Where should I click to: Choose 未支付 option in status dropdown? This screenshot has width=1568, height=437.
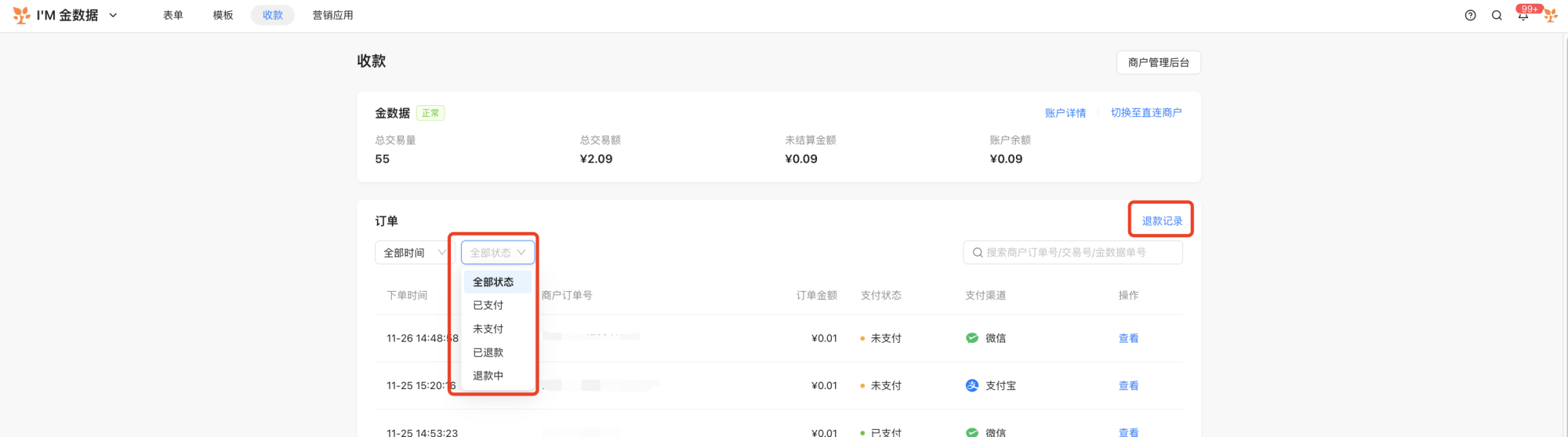498,329
